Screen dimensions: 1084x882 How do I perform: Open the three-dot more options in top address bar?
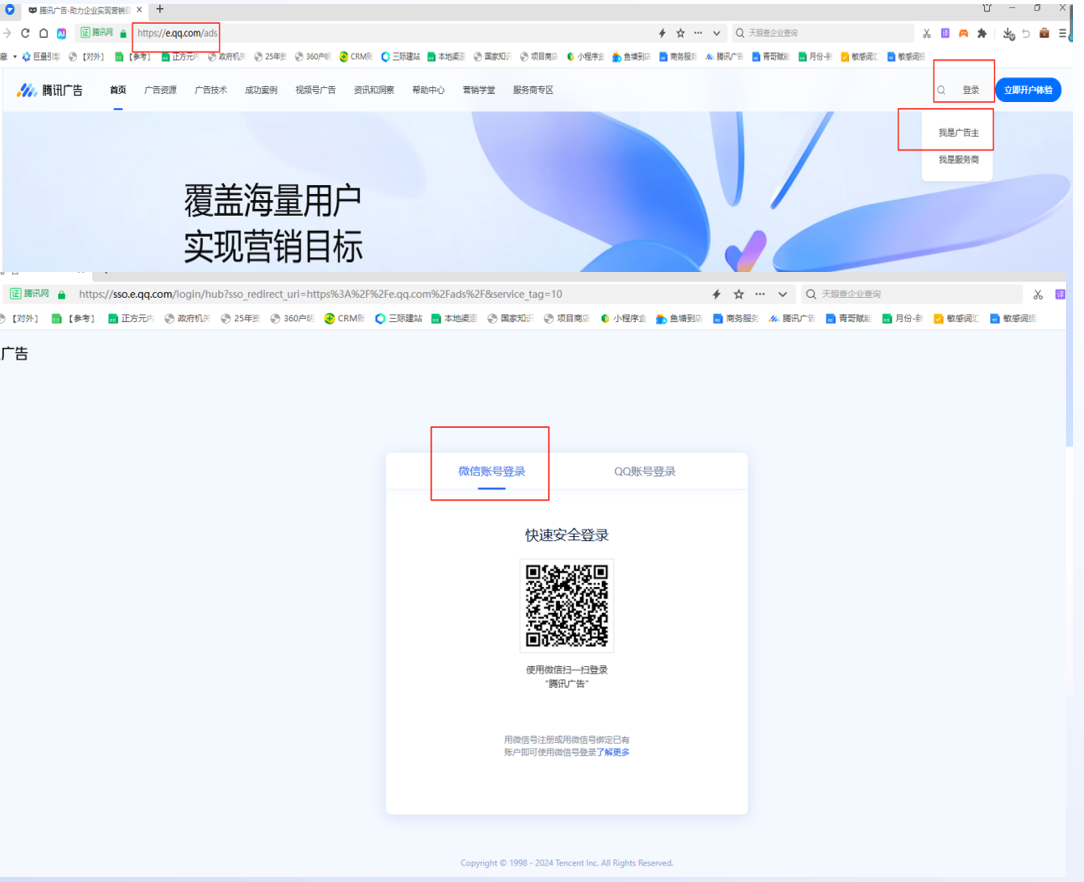[698, 33]
